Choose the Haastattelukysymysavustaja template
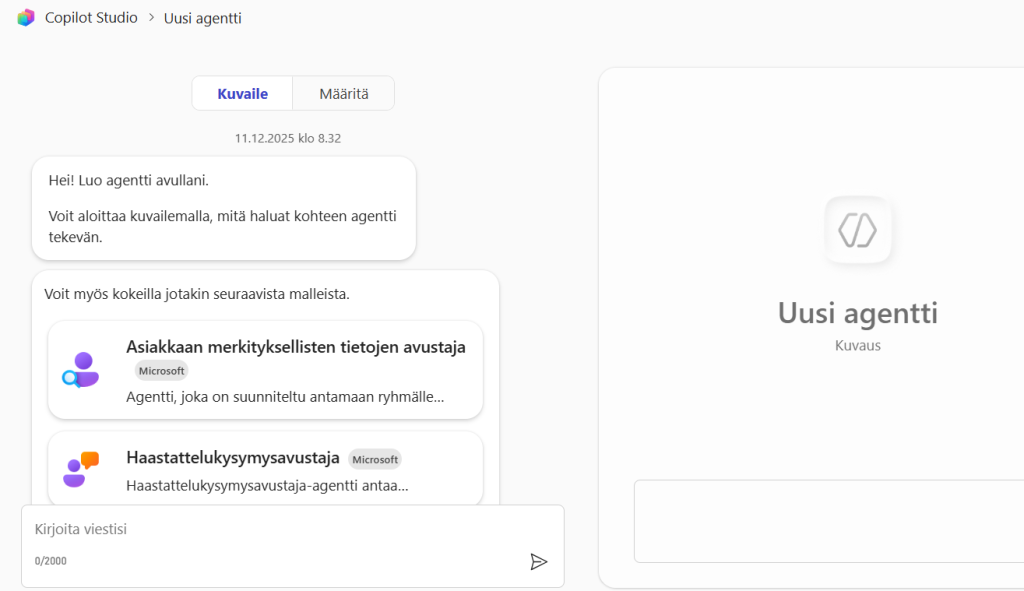Screen dimensions: 1024x591 click(265, 467)
